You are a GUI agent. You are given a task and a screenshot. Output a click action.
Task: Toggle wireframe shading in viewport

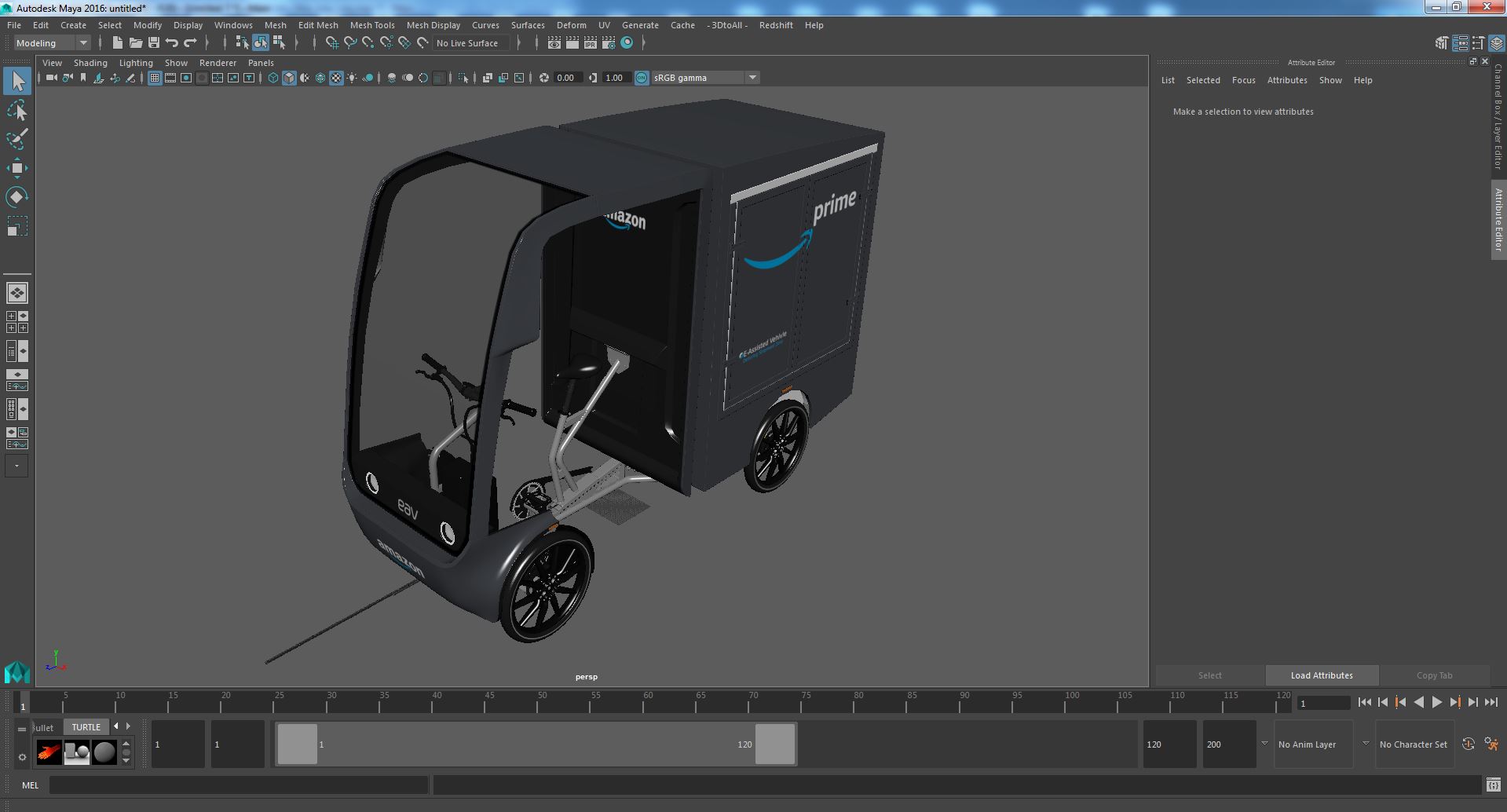(273, 78)
